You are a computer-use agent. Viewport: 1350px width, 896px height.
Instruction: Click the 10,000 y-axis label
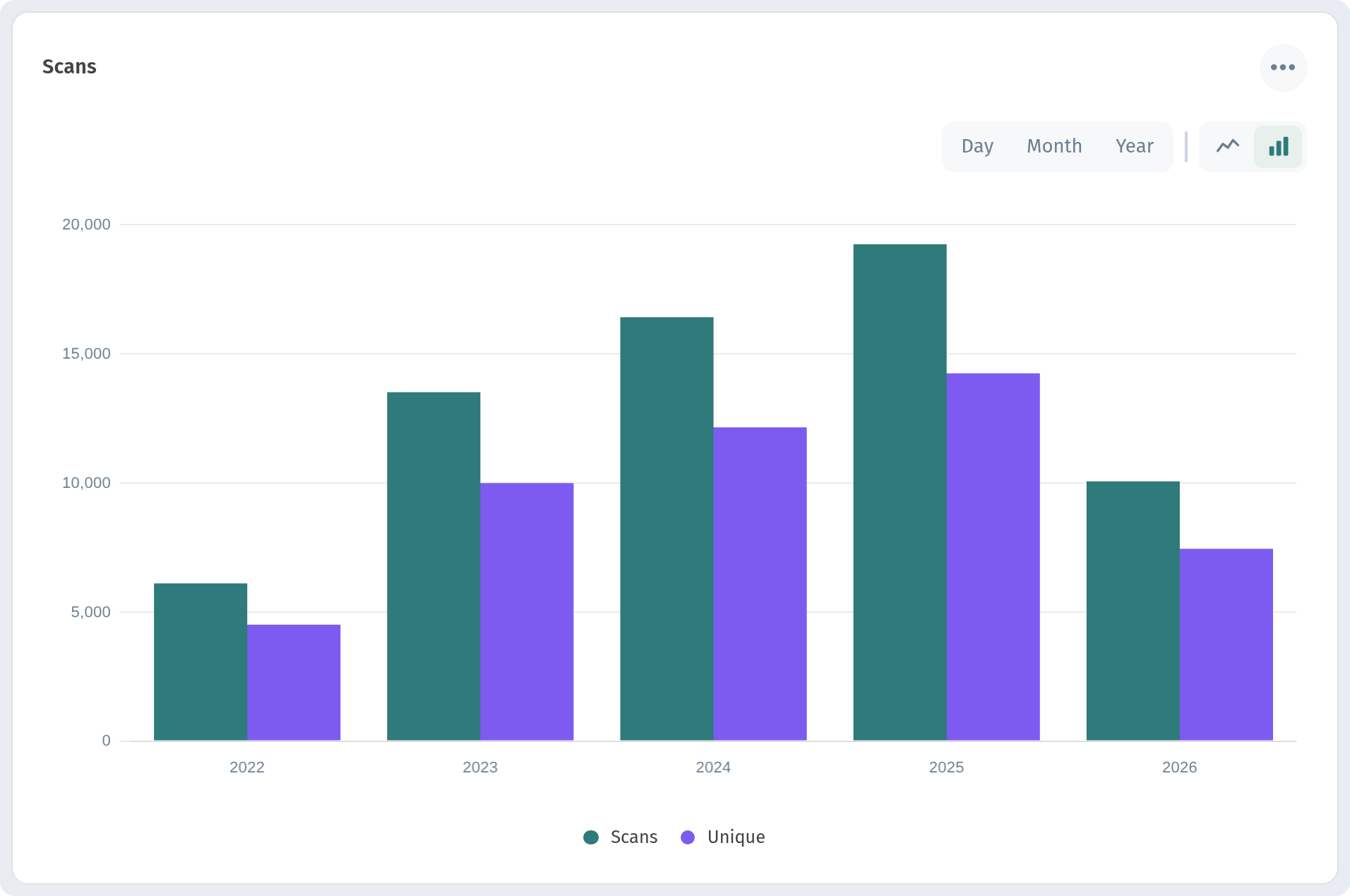(x=86, y=483)
